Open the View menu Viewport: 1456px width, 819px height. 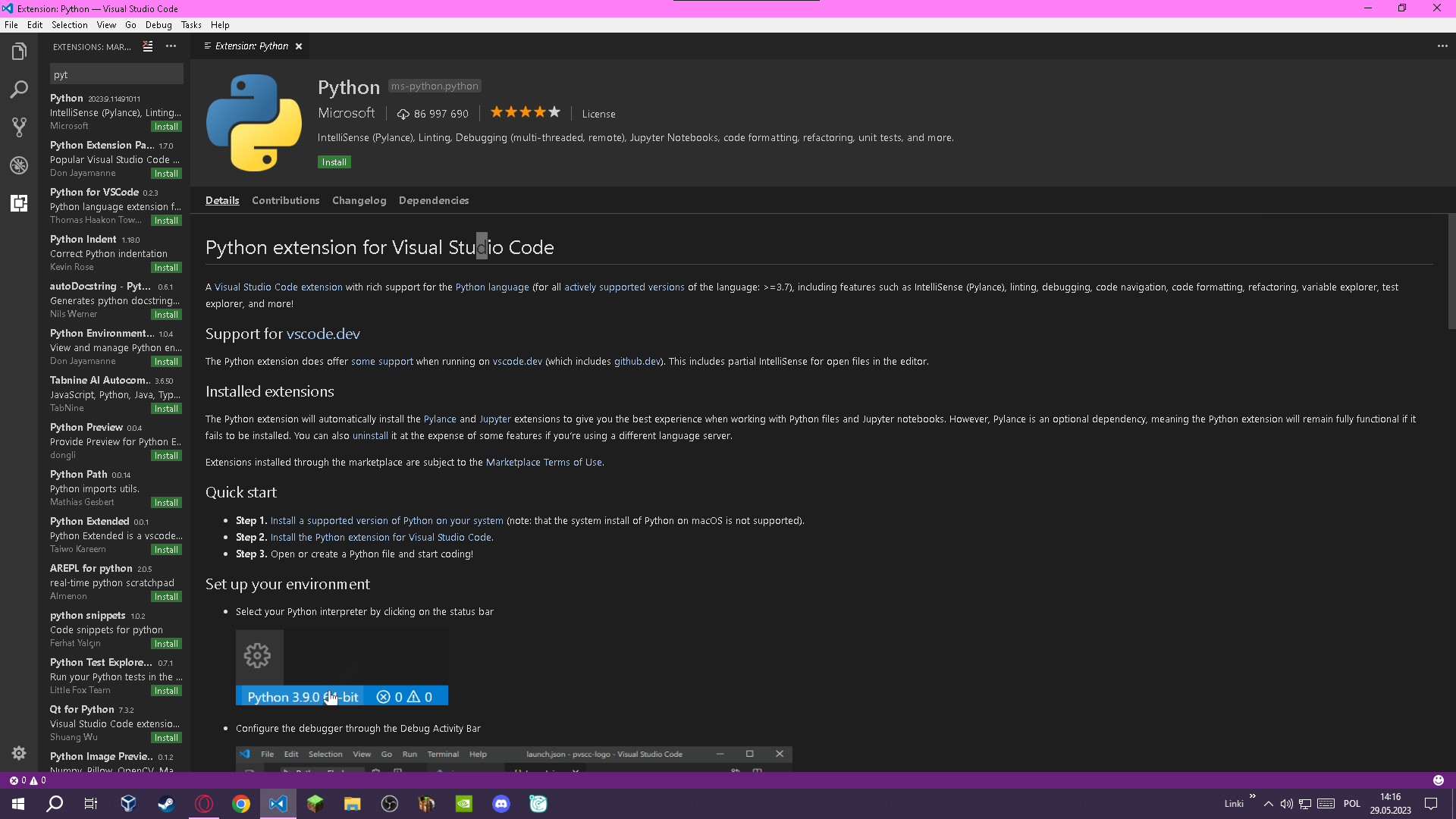pos(106,25)
